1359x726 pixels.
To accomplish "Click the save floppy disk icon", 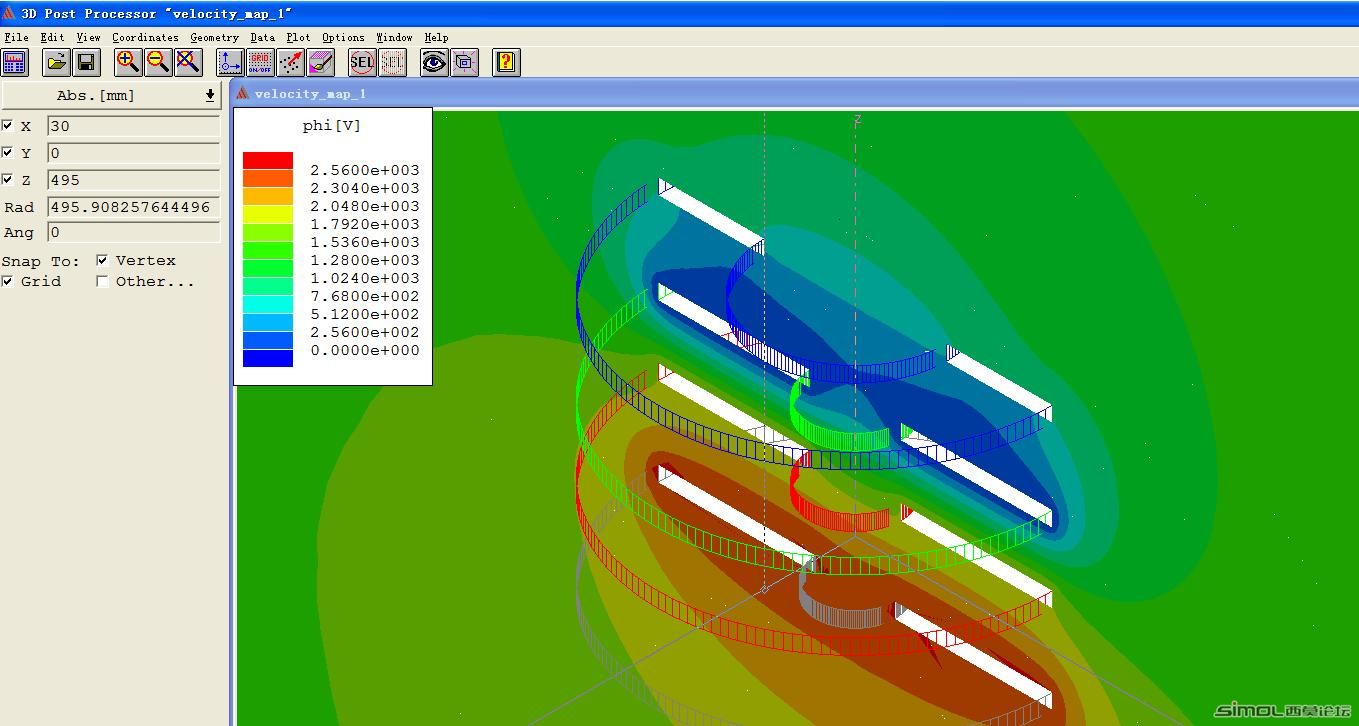I will (86, 63).
